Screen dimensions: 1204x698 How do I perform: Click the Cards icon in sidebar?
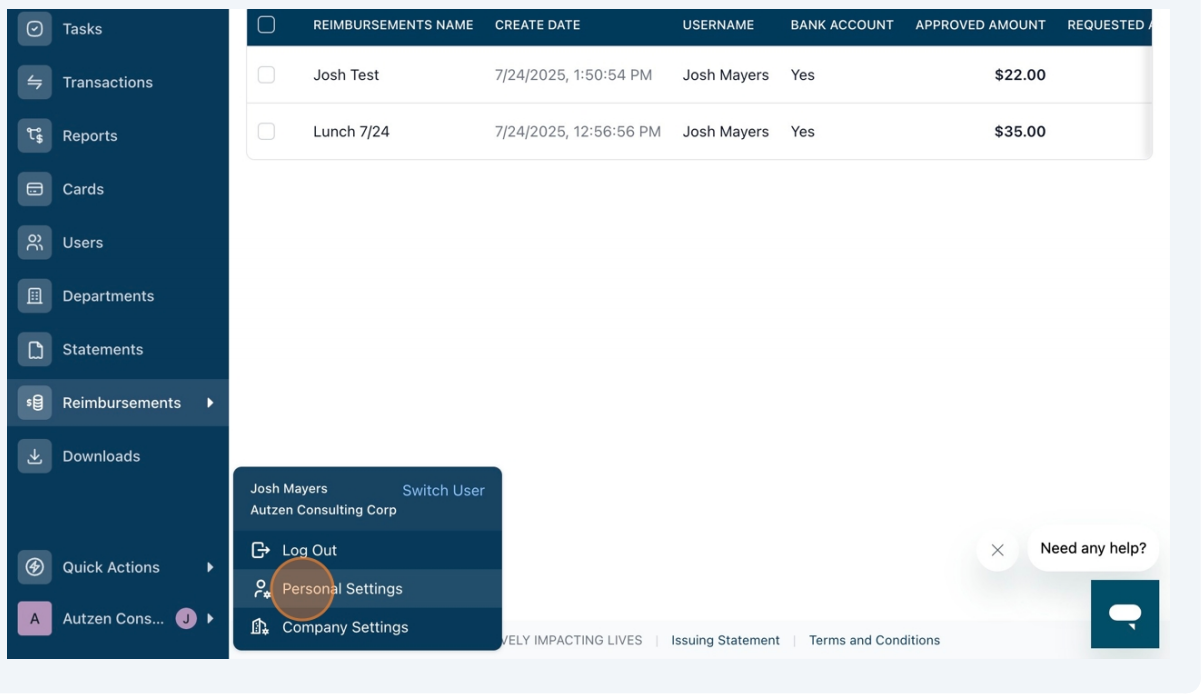tap(34, 189)
